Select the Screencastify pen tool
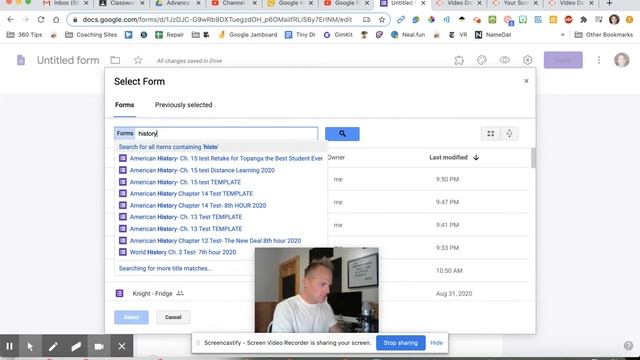 click(53, 347)
